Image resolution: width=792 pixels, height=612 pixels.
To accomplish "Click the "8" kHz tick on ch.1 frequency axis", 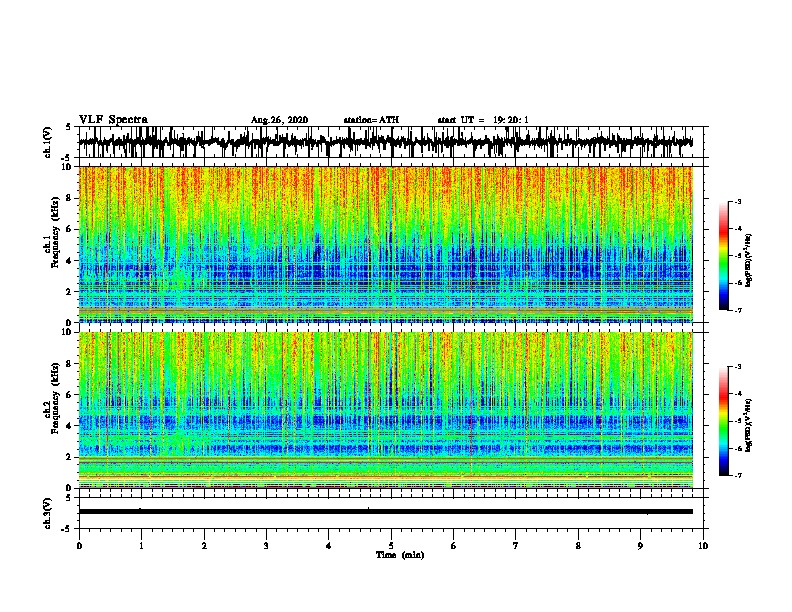I will point(70,198).
